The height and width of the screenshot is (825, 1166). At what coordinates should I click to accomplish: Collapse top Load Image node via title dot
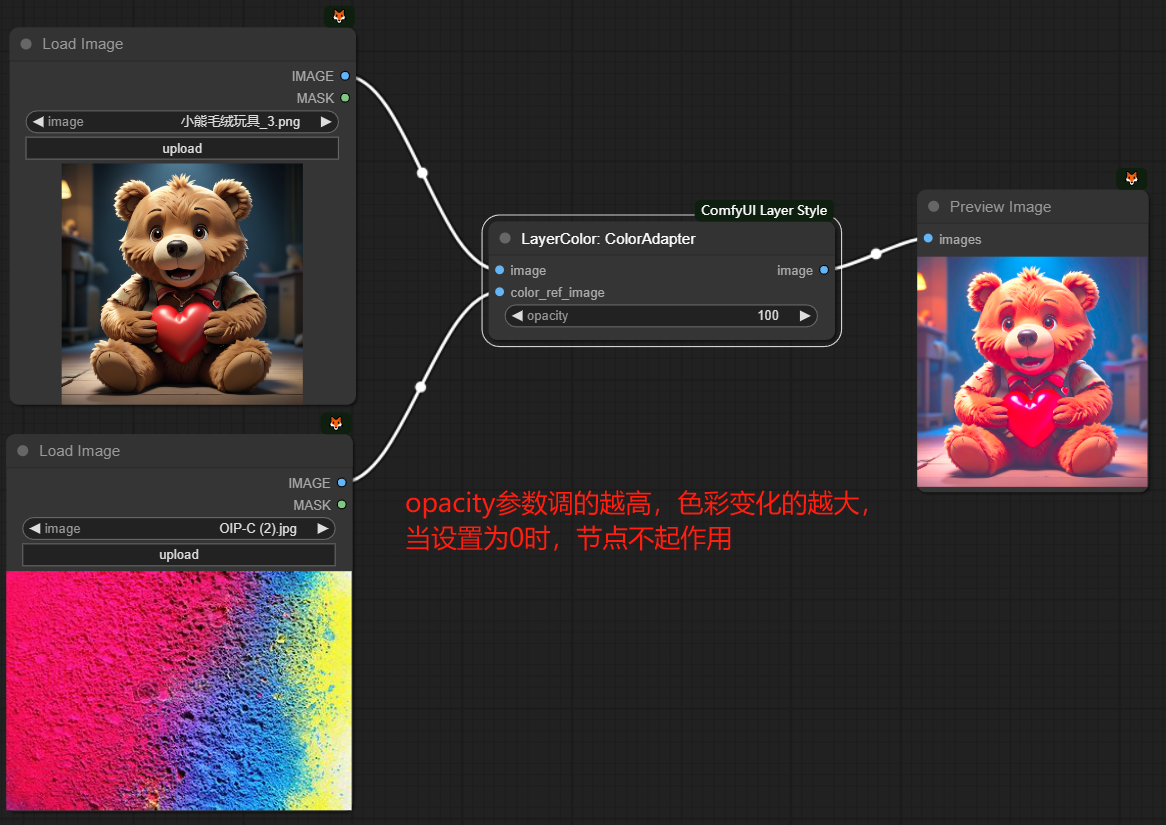pyautogui.click(x=26, y=44)
